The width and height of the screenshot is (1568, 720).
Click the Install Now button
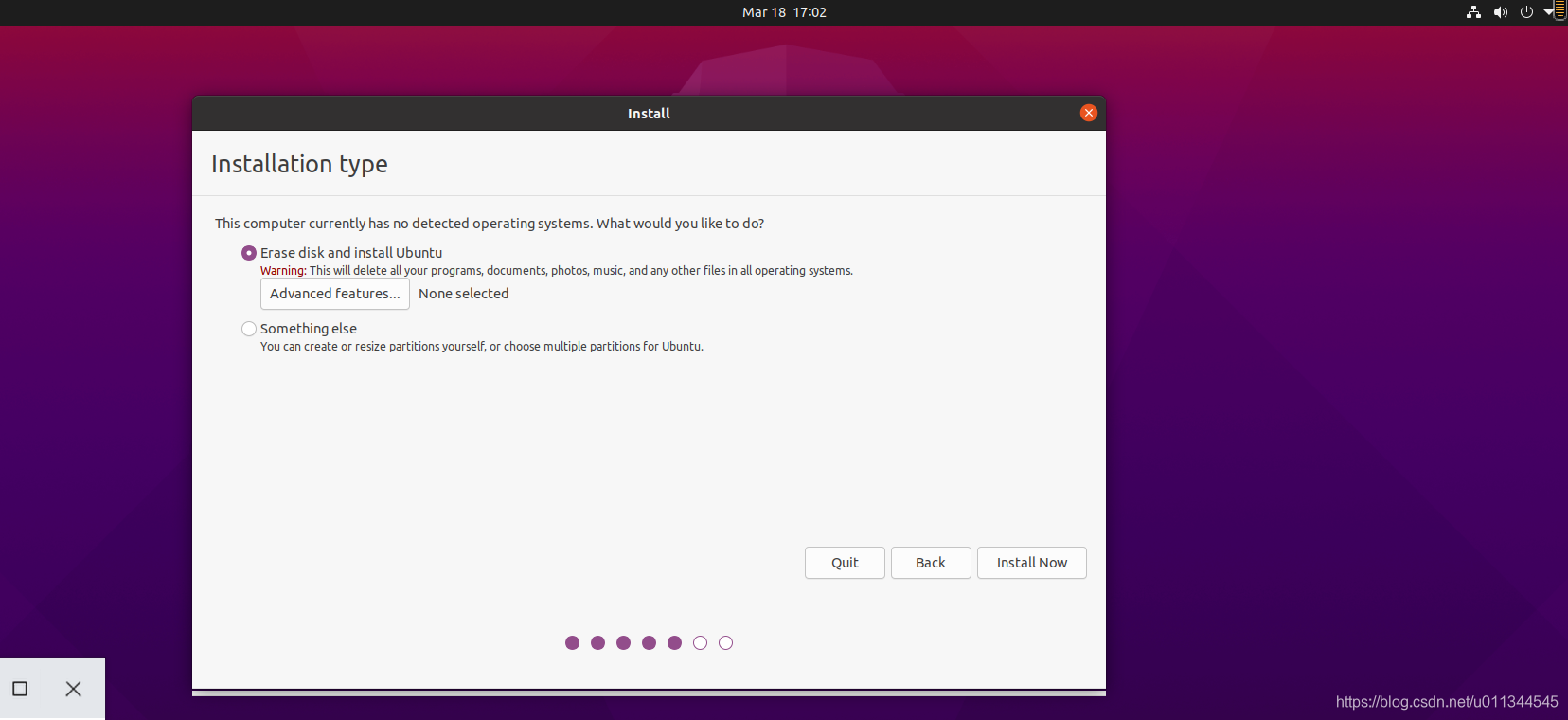(1032, 563)
